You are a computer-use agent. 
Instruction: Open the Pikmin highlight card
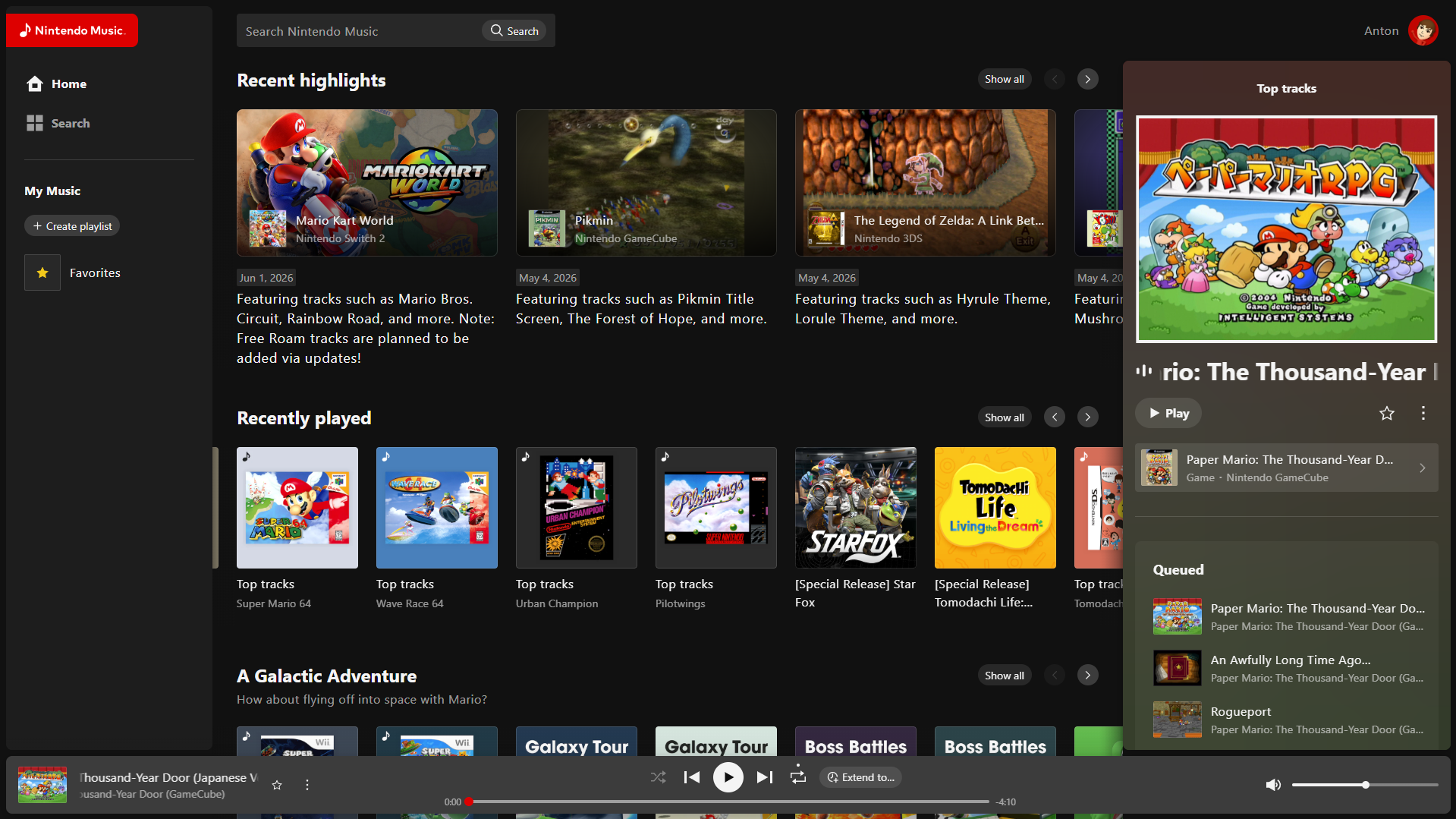coord(646,182)
